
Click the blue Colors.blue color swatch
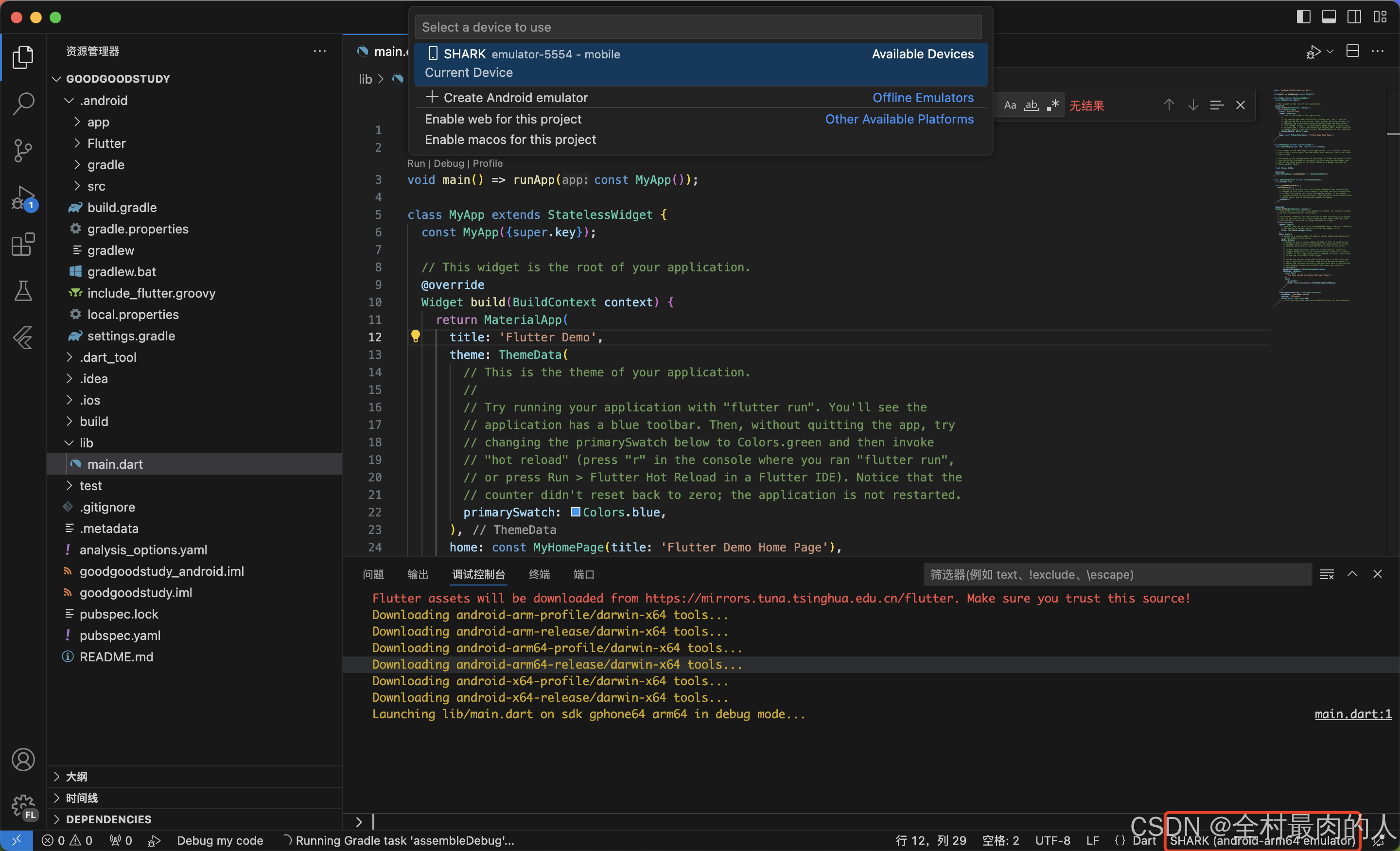(x=575, y=512)
